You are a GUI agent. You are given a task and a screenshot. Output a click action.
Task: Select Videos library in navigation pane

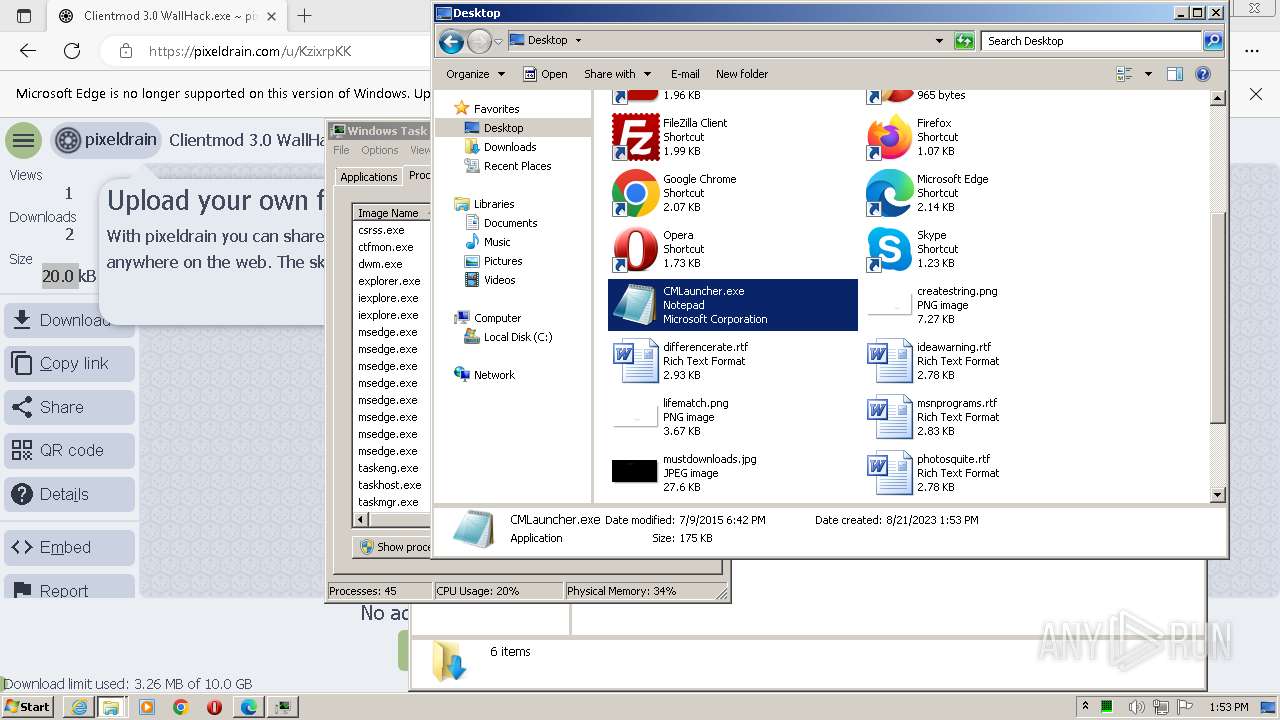click(499, 280)
